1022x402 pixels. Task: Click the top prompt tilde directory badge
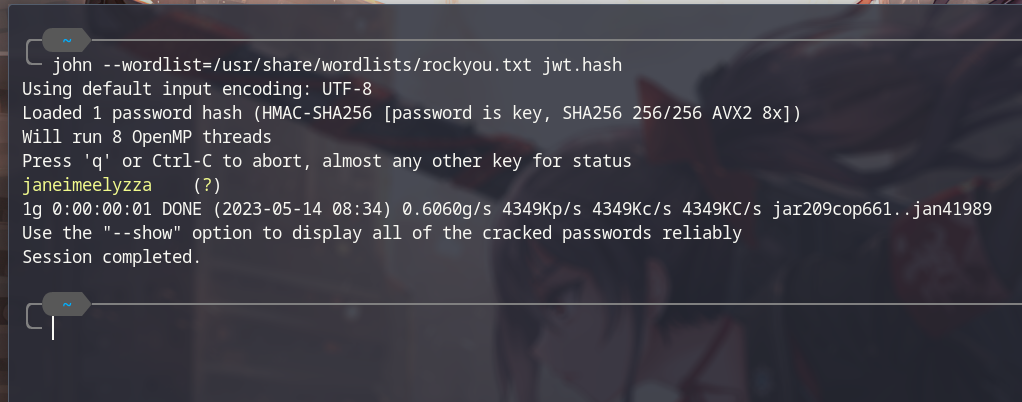click(66, 40)
